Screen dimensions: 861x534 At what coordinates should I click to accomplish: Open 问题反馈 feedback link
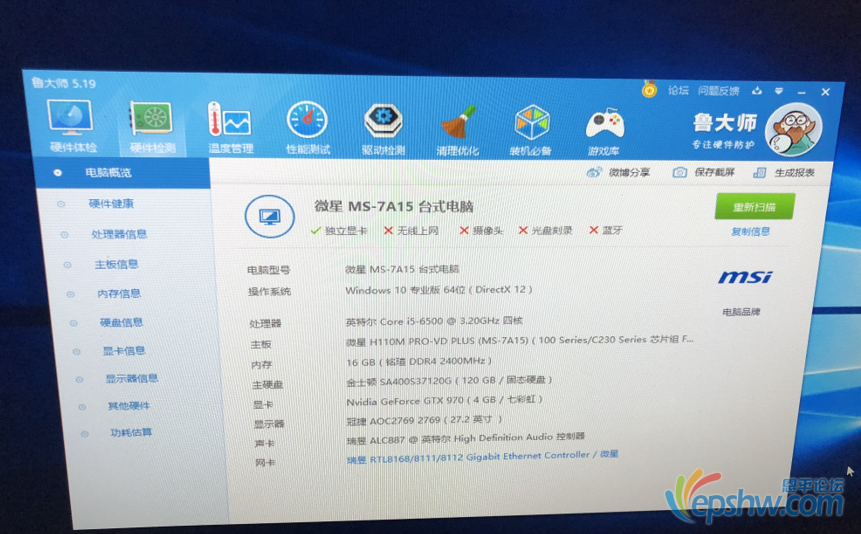(718, 91)
